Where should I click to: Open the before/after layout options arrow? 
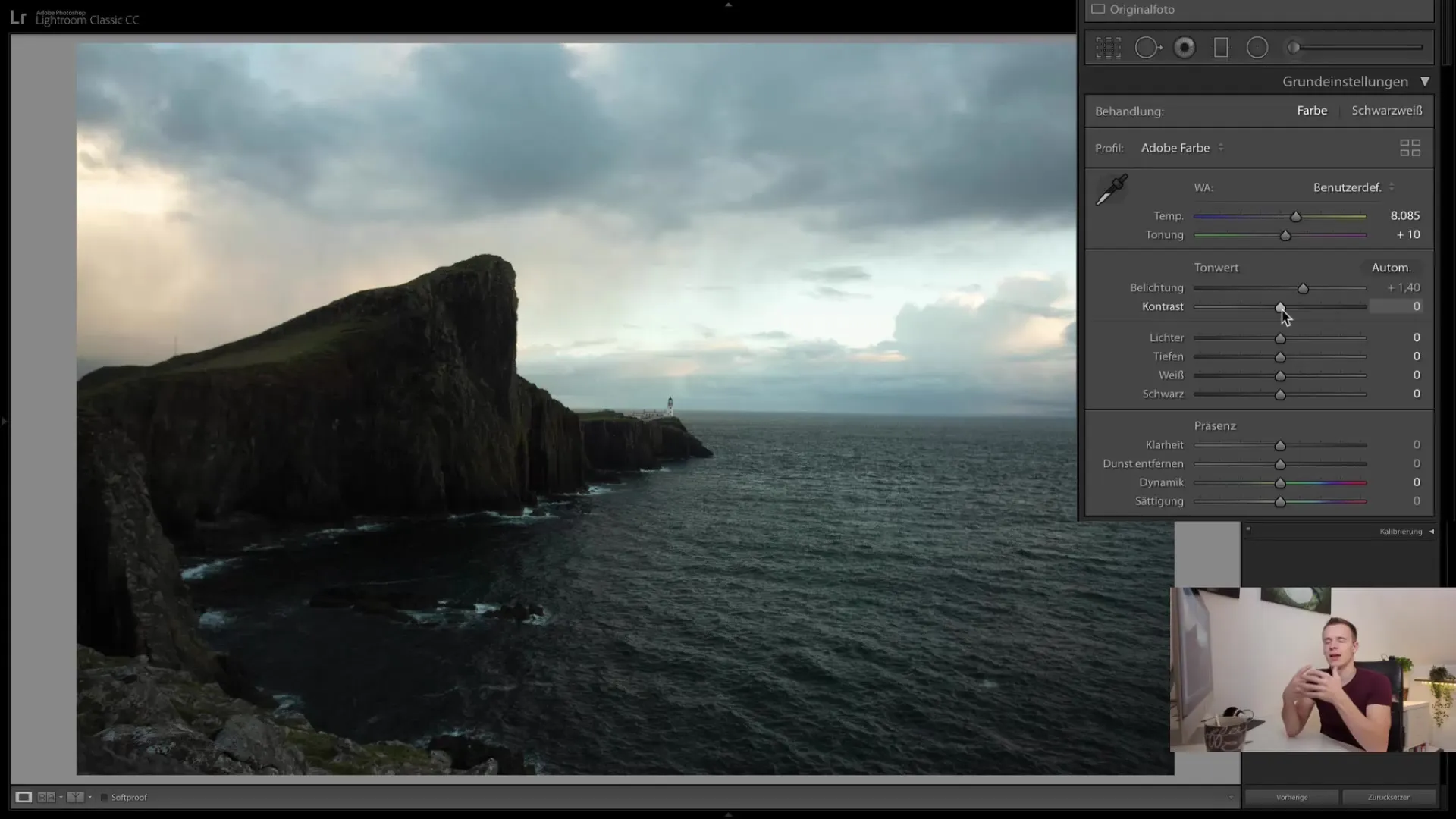pyautogui.click(x=90, y=797)
